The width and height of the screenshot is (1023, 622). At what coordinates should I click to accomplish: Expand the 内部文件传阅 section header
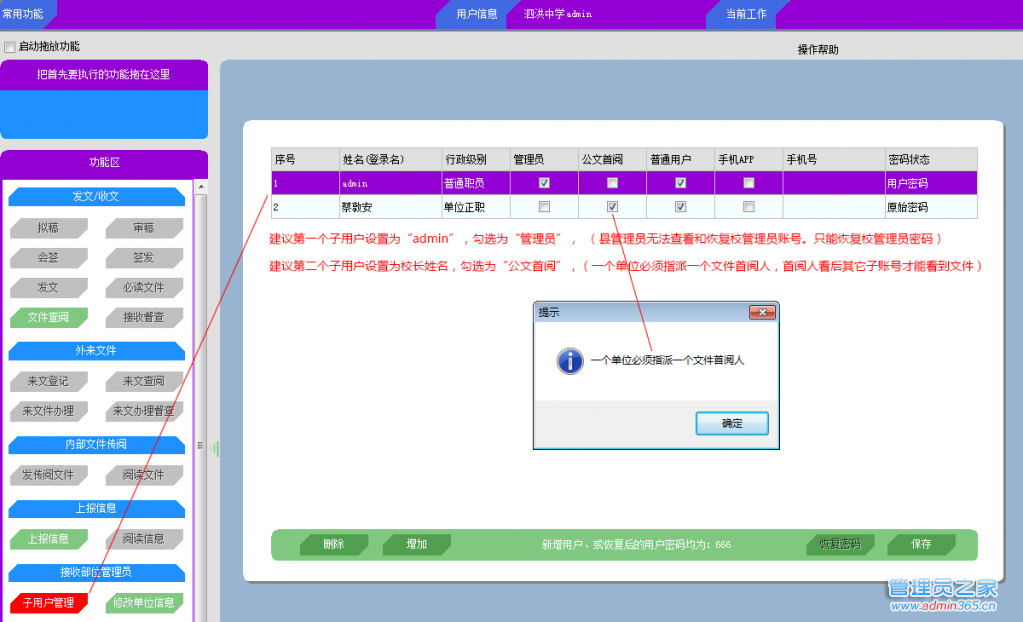coord(96,444)
